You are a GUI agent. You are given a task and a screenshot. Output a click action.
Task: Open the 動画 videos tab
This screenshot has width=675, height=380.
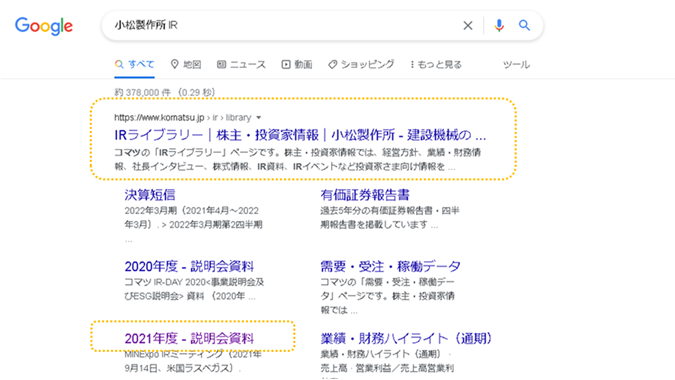pos(297,65)
